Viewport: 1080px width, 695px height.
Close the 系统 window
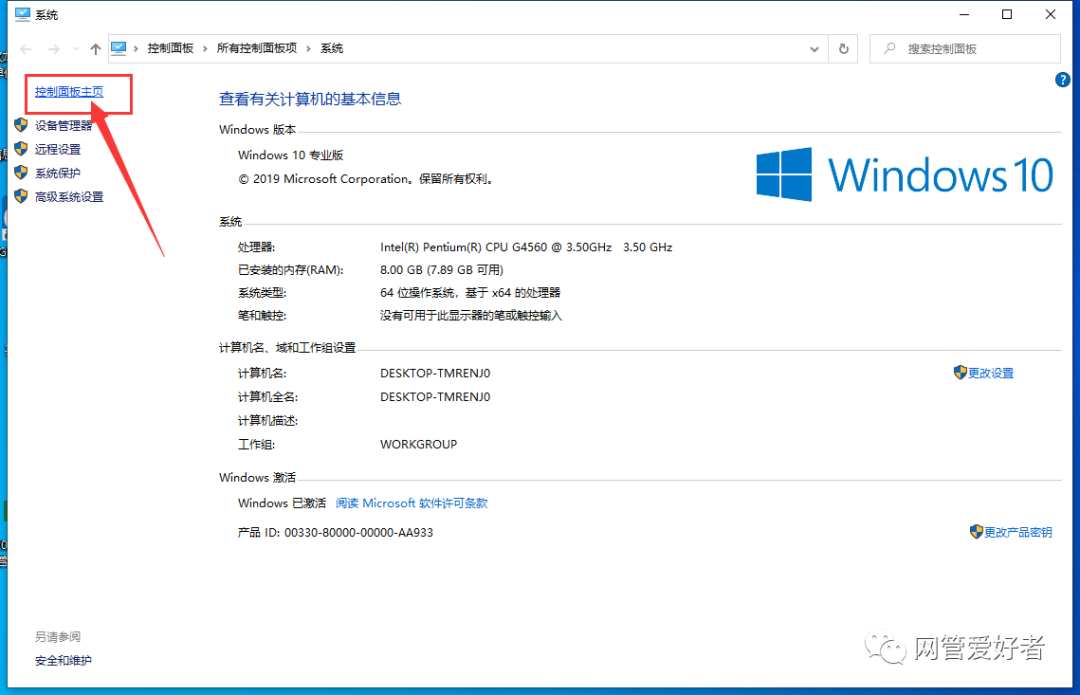(1050, 14)
